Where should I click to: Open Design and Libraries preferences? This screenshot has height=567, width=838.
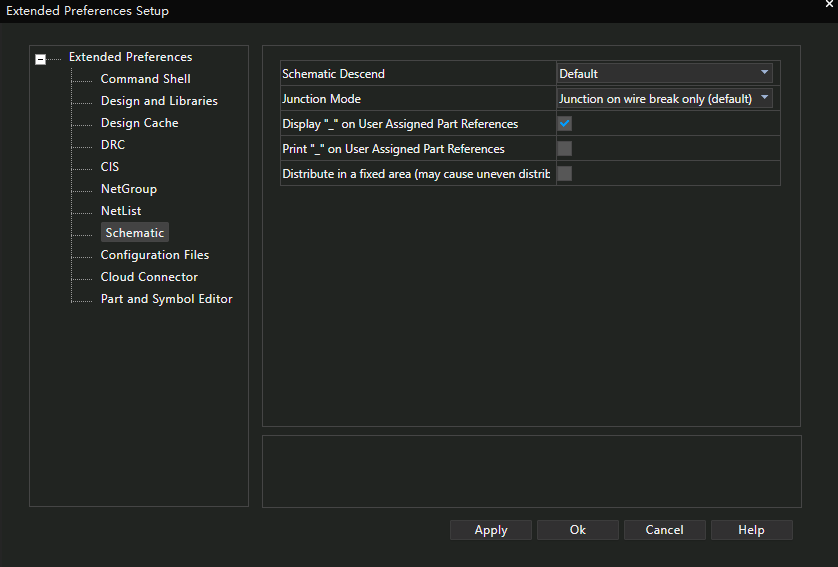point(159,101)
